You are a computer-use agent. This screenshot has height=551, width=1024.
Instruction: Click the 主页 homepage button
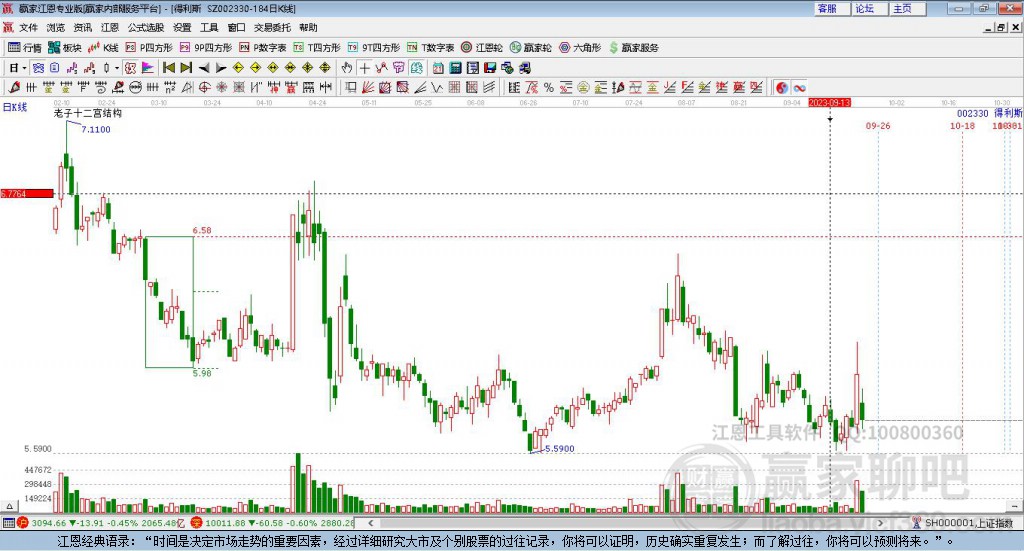click(x=907, y=8)
